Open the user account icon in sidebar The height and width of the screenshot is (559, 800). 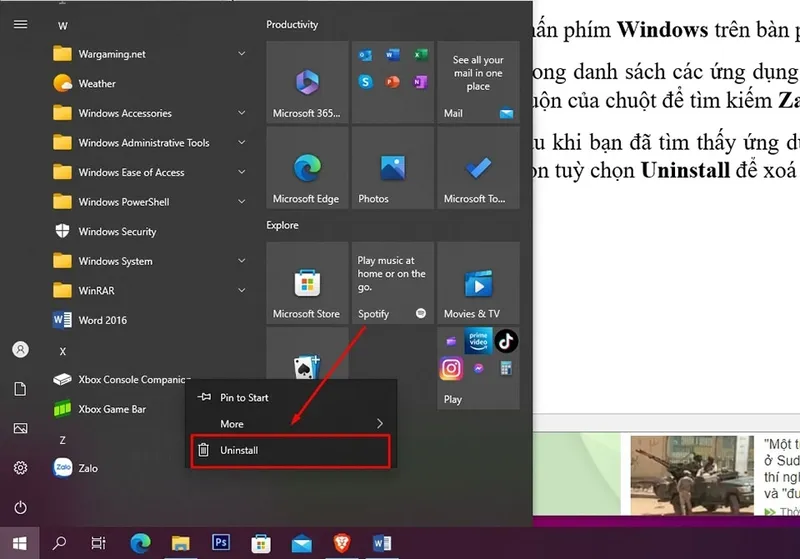click(20, 349)
